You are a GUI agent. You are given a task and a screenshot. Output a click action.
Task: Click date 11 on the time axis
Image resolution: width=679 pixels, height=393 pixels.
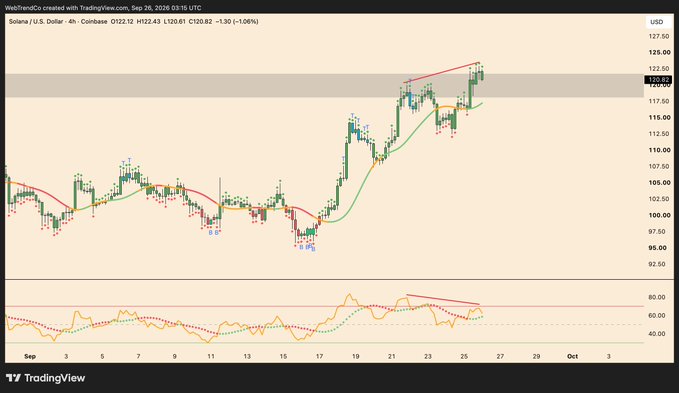tap(211, 356)
